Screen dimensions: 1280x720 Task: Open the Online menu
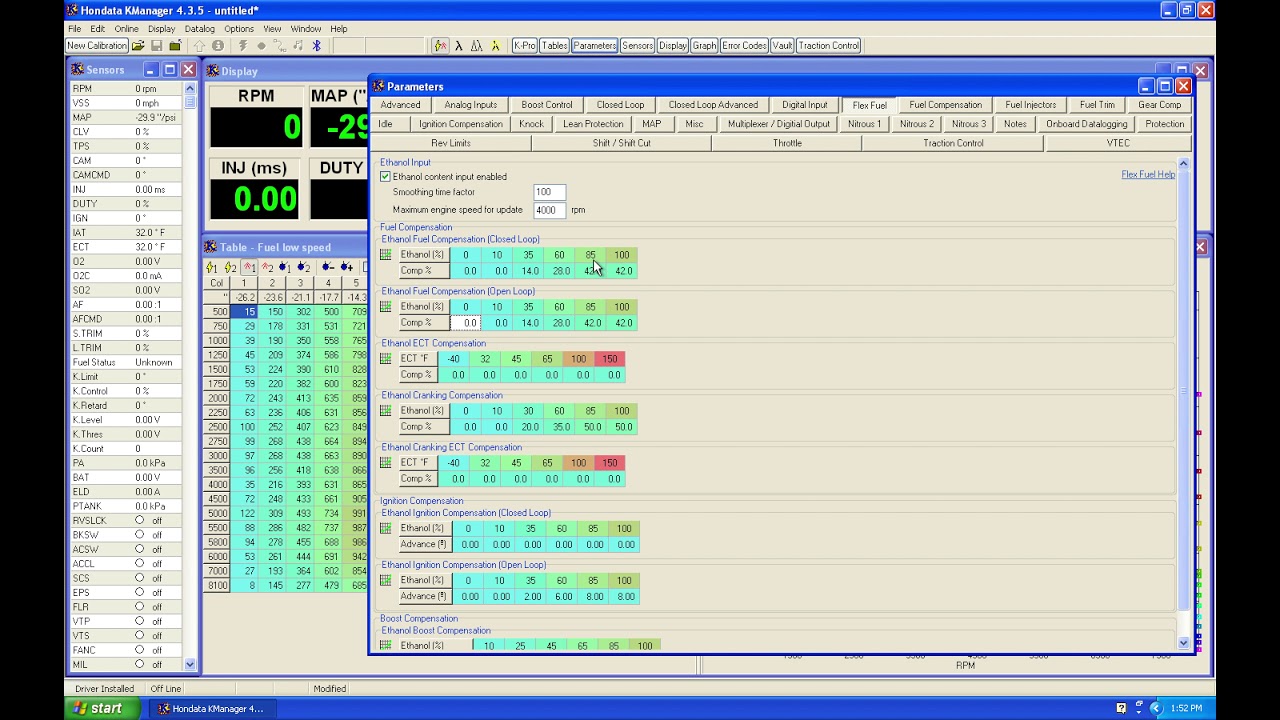pyautogui.click(x=126, y=29)
